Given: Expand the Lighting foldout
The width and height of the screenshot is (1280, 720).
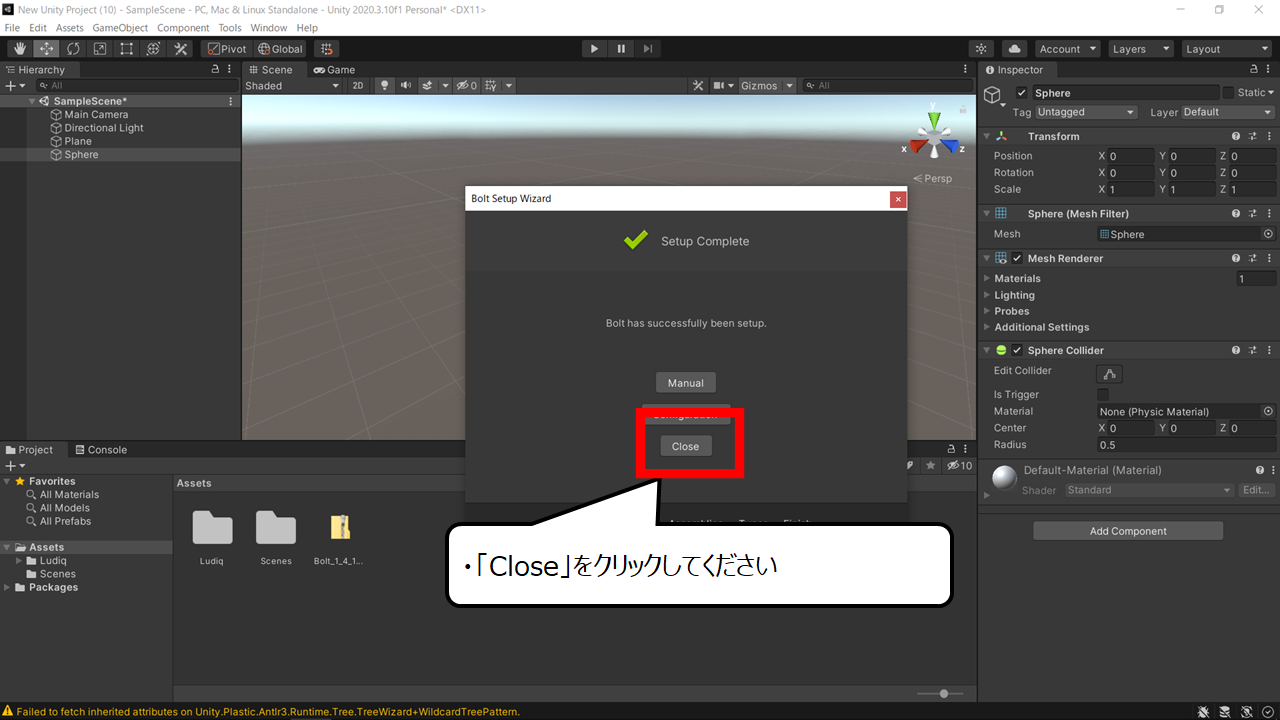Looking at the screenshot, I should (x=987, y=295).
